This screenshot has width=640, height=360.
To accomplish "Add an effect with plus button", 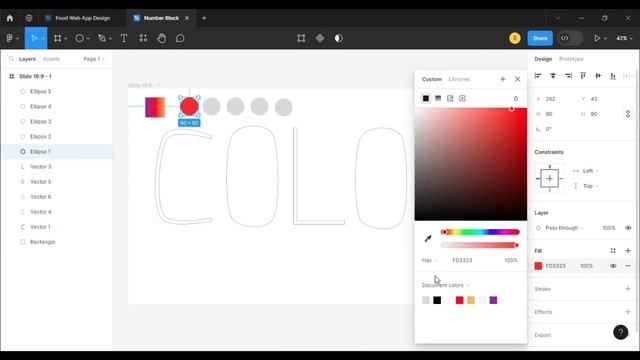I will (628, 312).
